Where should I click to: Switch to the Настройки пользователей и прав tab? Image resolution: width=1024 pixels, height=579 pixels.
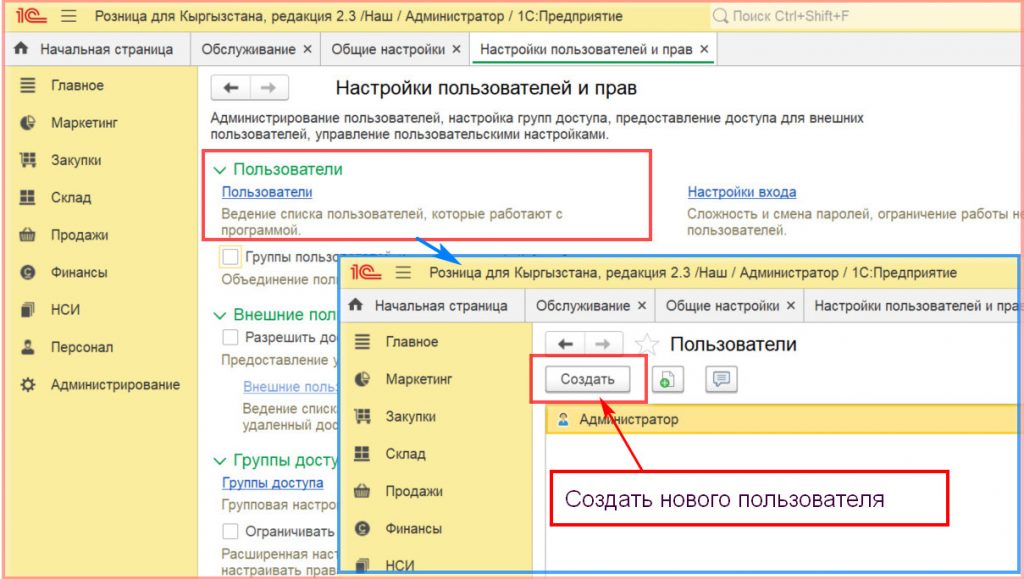586,49
